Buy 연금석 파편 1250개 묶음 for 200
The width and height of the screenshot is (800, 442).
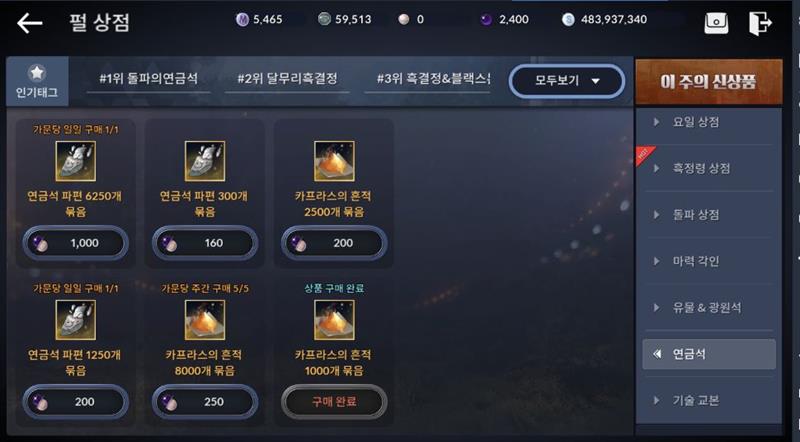[x=76, y=402]
